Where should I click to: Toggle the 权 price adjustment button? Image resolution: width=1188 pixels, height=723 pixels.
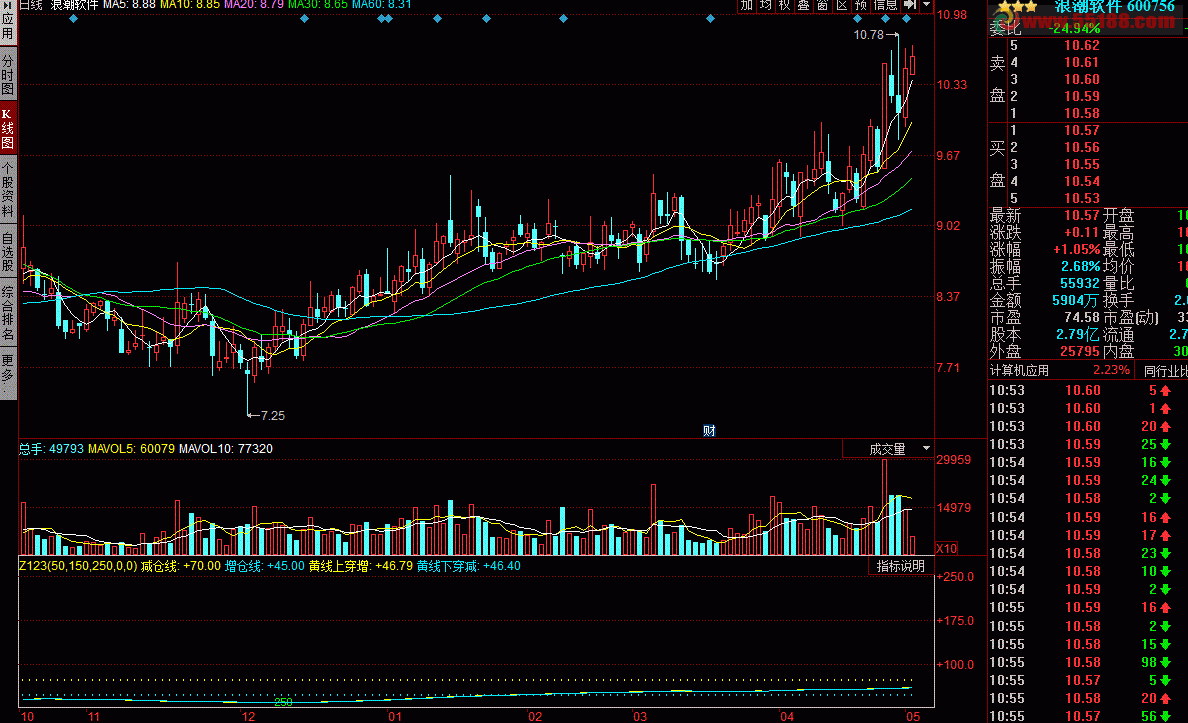click(x=785, y=5)
